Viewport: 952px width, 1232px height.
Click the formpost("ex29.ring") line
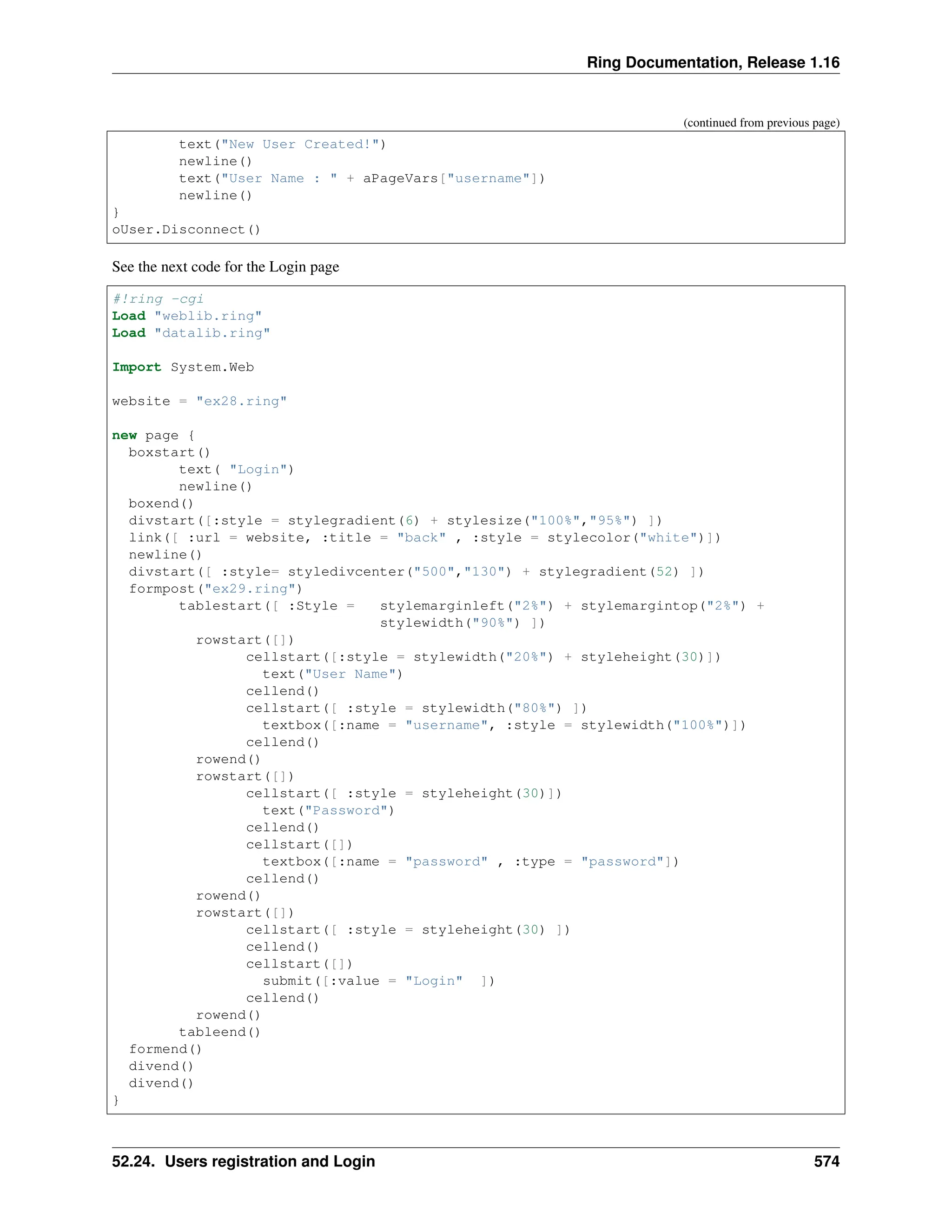(215, 589)
